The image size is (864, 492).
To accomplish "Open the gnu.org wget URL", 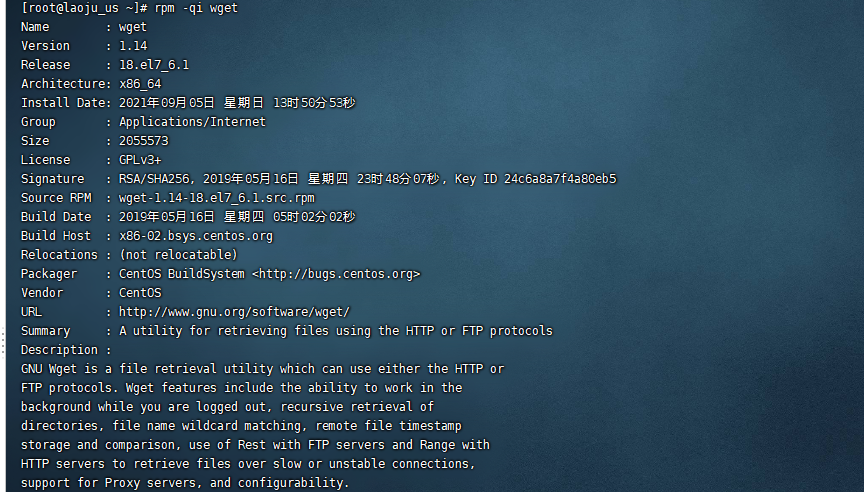I will 234,312.
